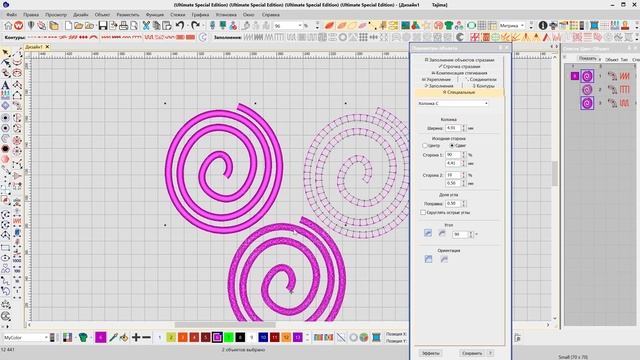Open the Справка menu
This screenshot has height=360, width=640.
(271, 14)
